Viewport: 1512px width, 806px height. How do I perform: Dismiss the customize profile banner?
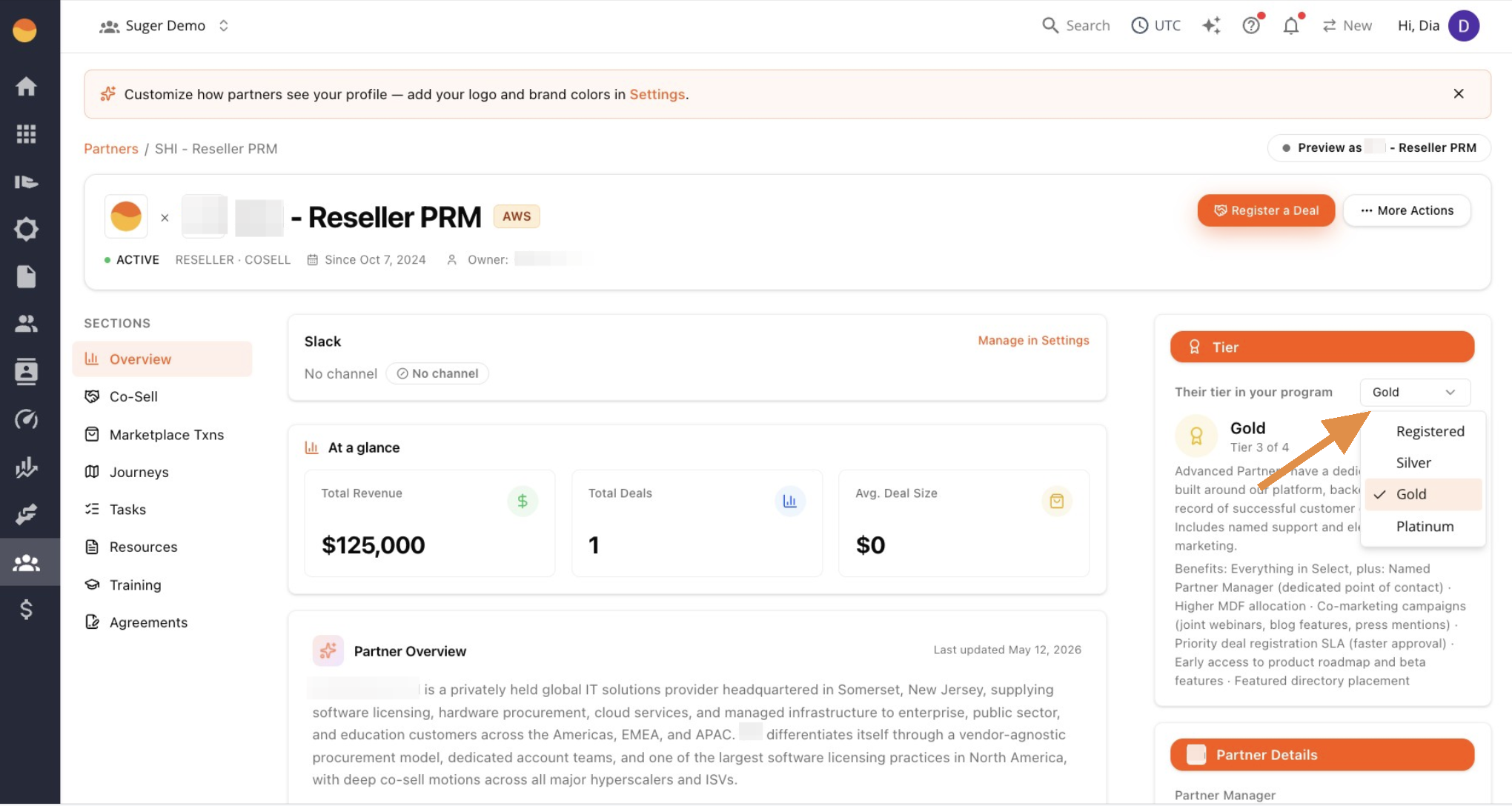click(1459, 94)
